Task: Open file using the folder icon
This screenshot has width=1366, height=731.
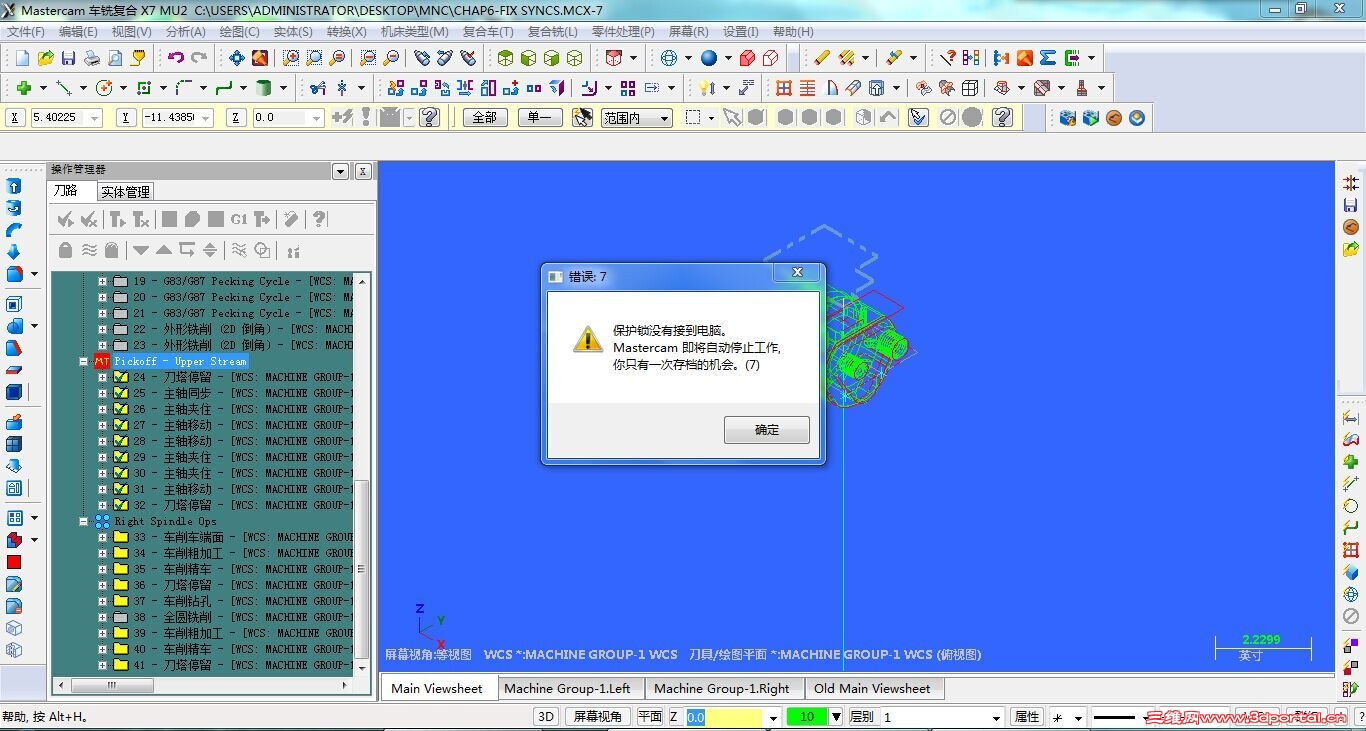Action: tap(45, 58)
